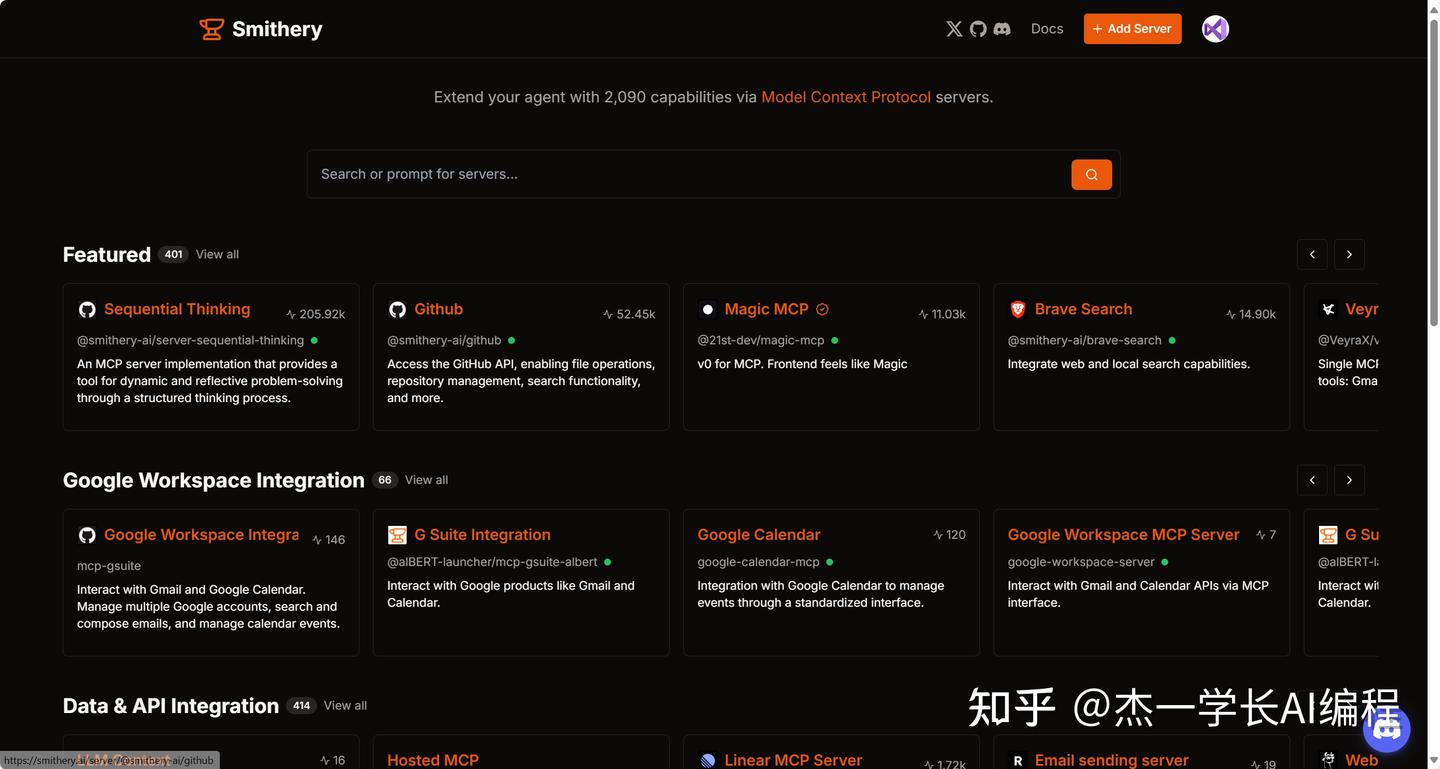The image size is (1440, 769).
Task: Click the G Suite Integration card icon
Action: tap(397, 534)
